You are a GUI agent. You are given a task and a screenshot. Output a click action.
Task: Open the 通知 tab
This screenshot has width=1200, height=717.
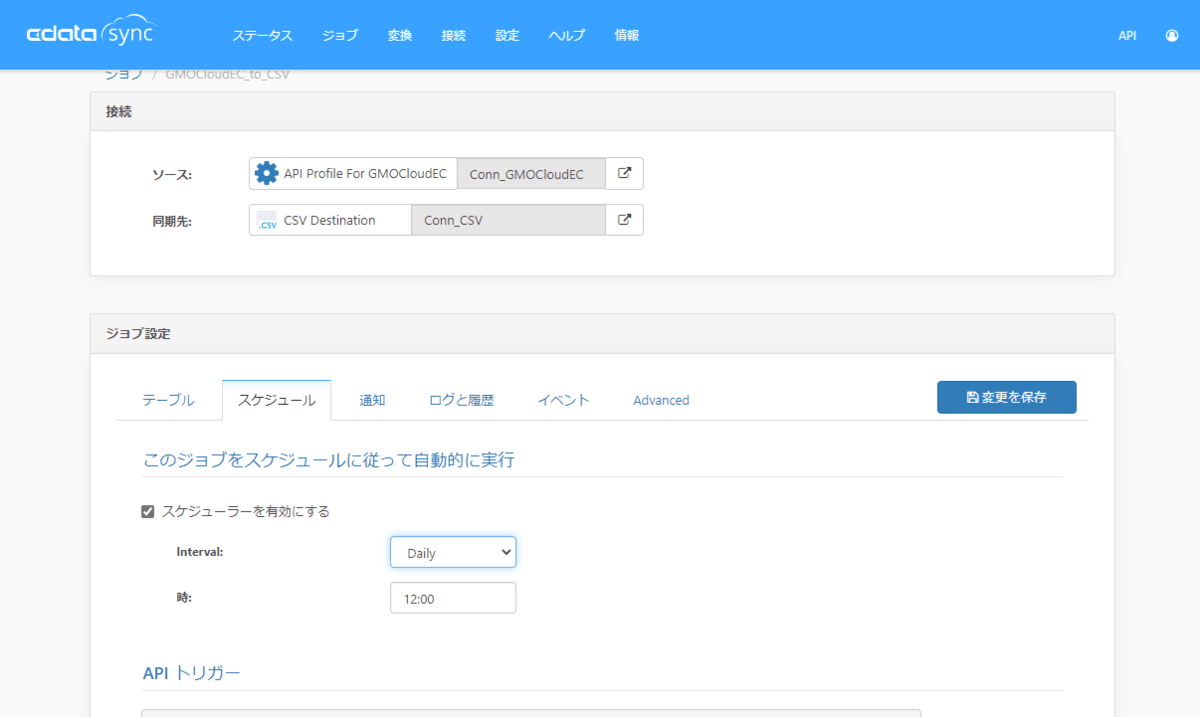point(372,400)
